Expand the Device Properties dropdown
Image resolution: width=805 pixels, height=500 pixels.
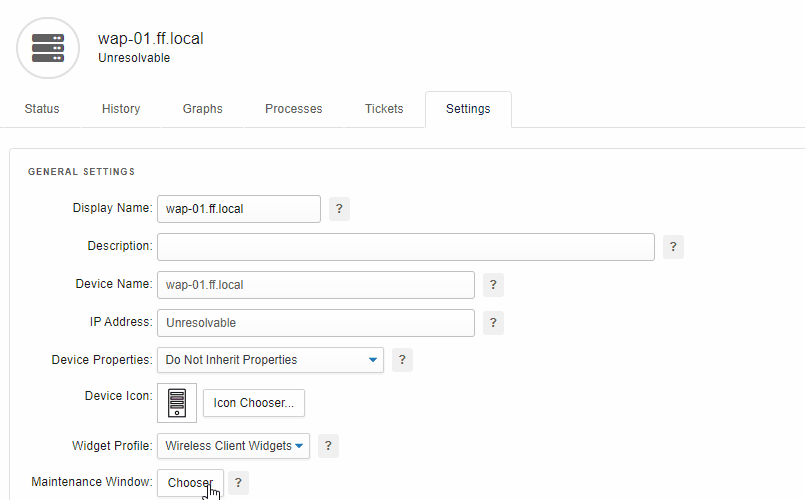click(270, 360)
